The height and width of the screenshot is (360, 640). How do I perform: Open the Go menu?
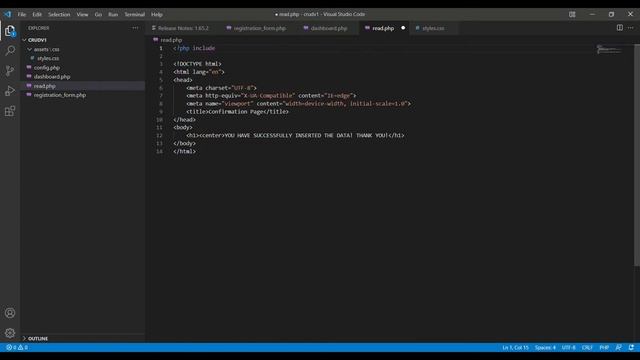[x=98, y=14]
